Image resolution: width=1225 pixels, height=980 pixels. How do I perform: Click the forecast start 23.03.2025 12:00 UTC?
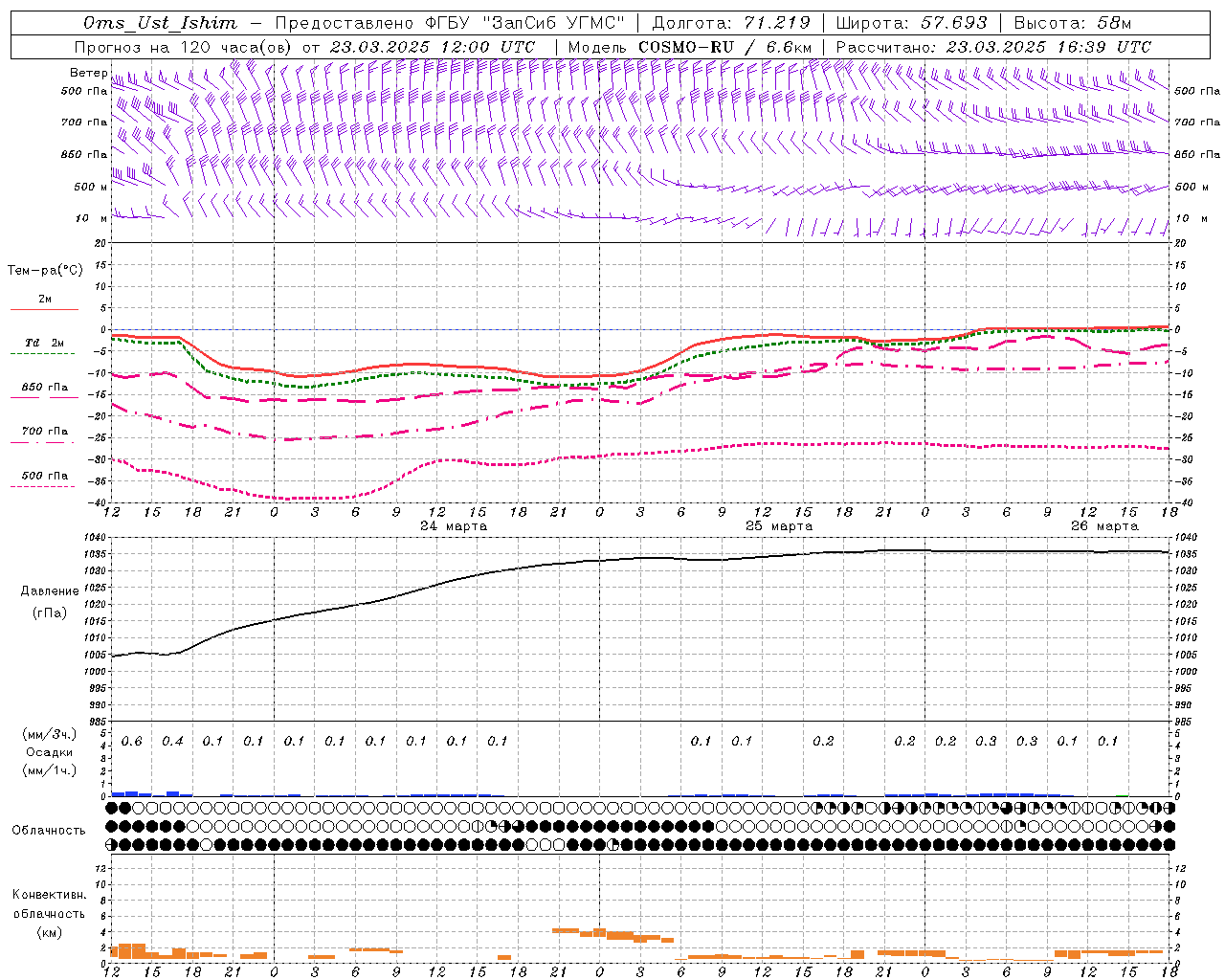tap(433, 47)
